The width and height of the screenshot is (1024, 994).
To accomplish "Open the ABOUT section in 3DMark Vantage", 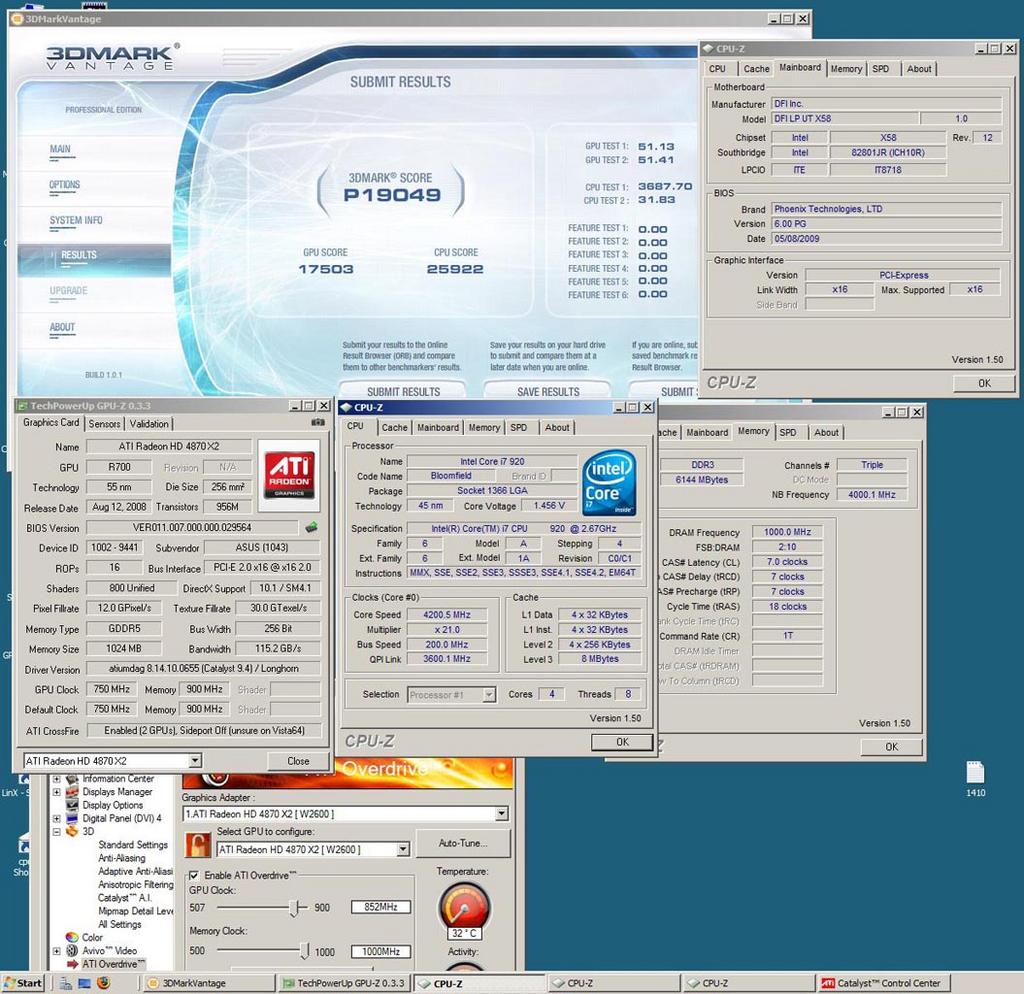I will click(62, 327).
